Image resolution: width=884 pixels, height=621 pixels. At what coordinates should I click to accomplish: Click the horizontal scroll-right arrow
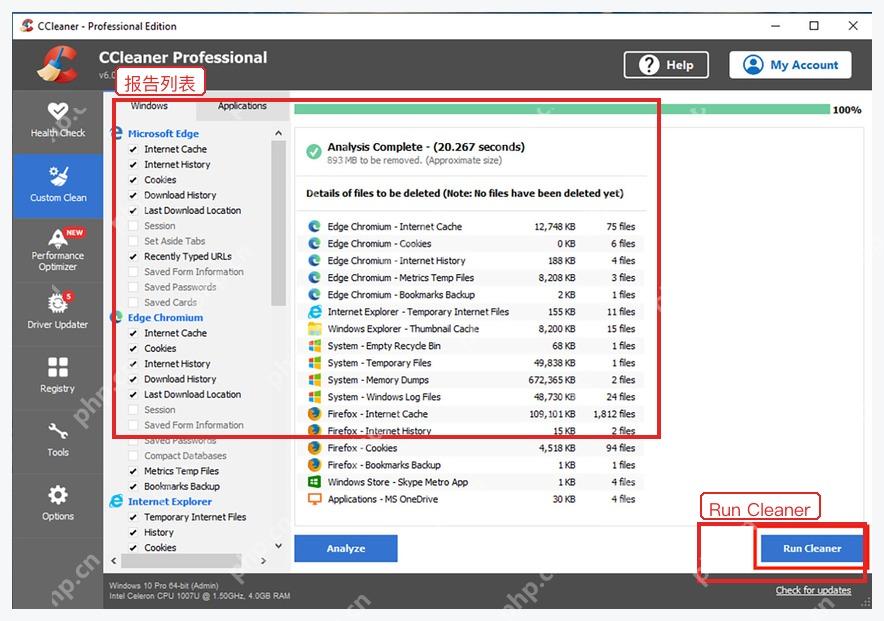(263, 561)
